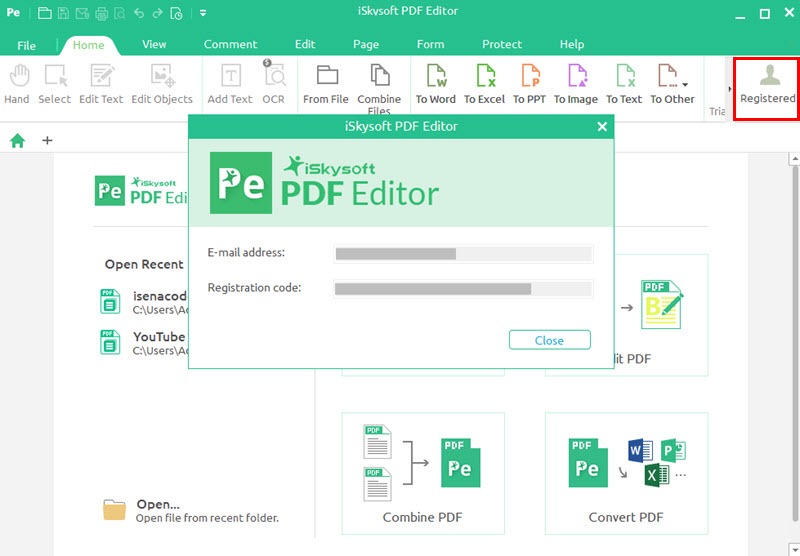Screen dimensions: 800x556
Task: Add a new tab with plus icon
Action: [47, 140]
